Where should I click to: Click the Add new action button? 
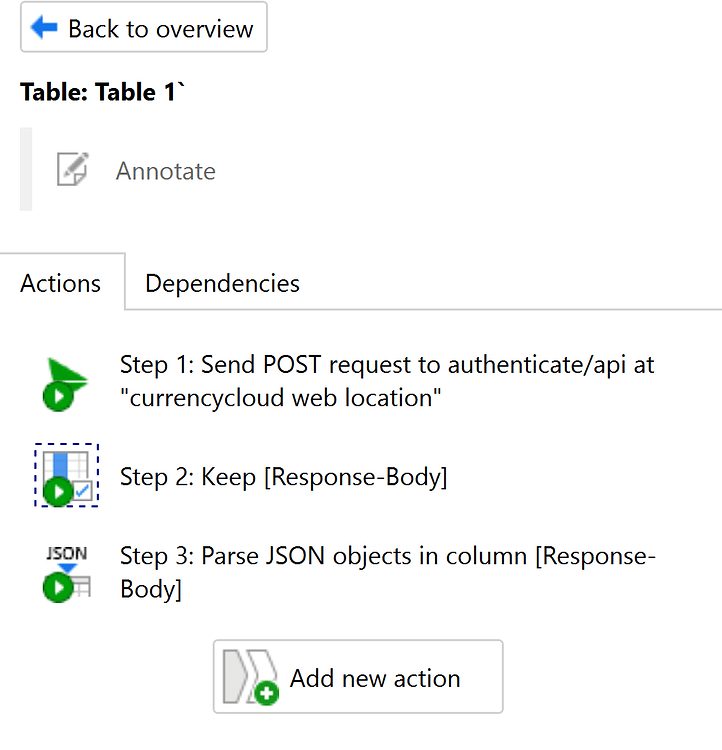coord(358,676)
